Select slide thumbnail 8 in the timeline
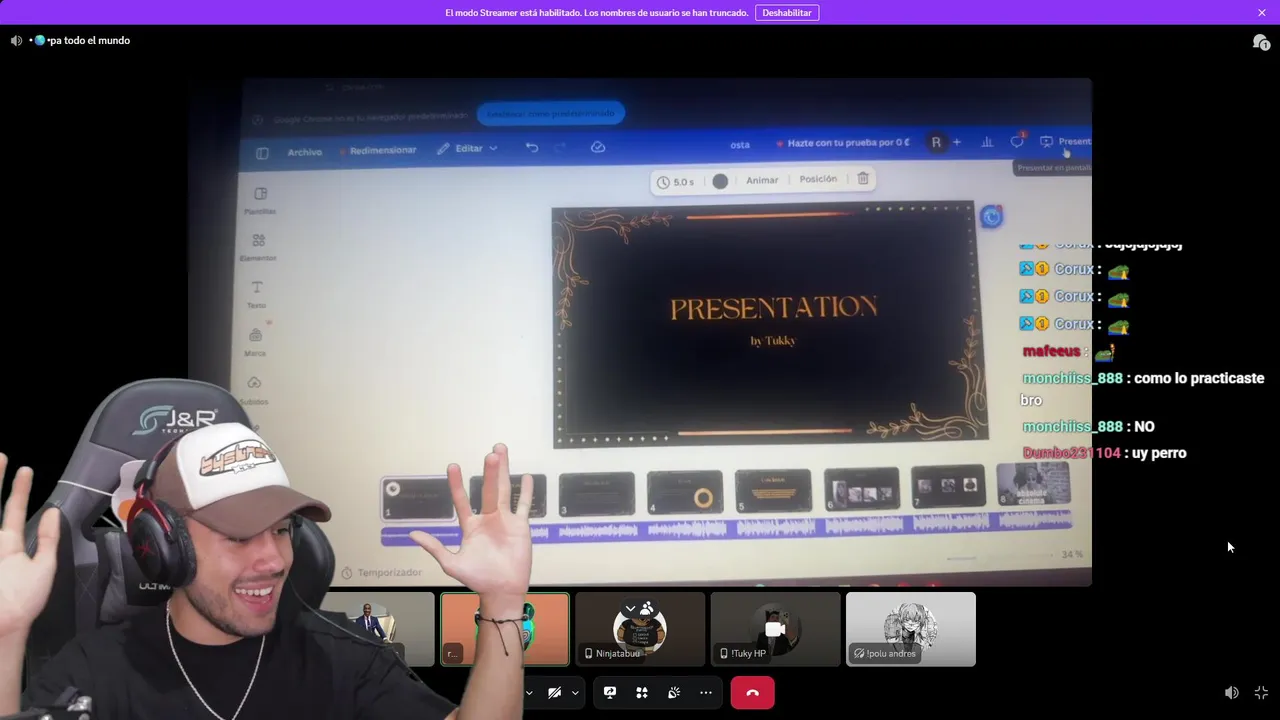This screenshot has width=1280, height=720. tap(1034, 484)
